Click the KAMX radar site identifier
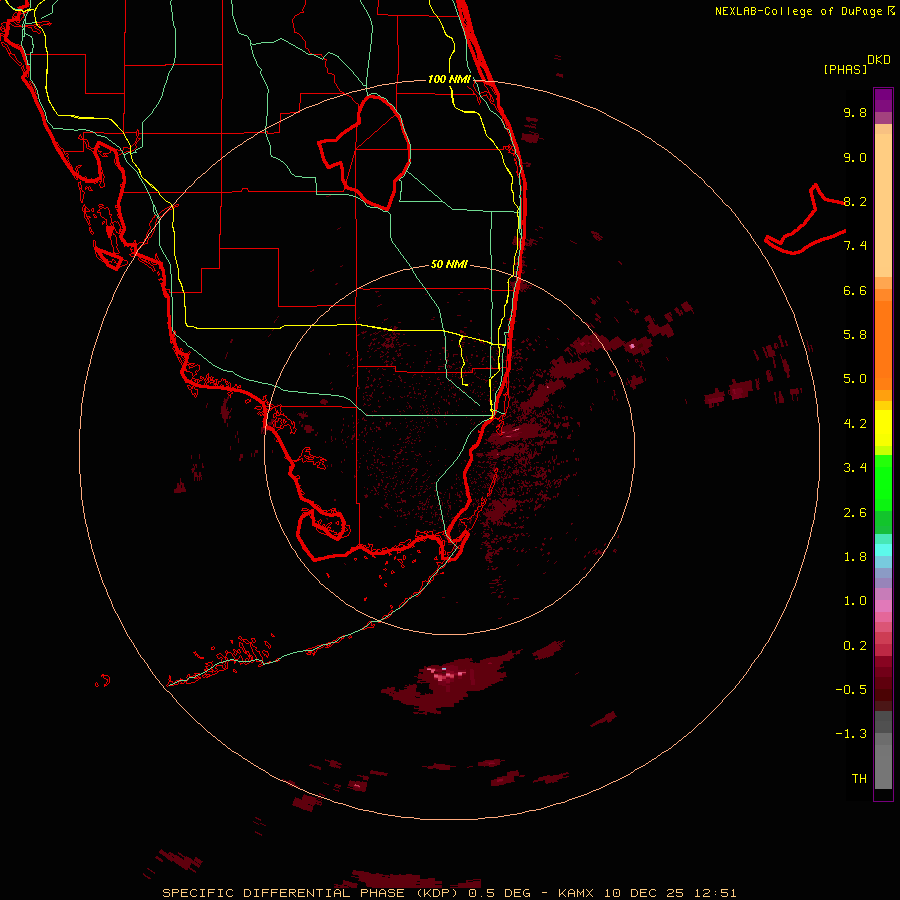This screenshot has width=900, height=900. tap(577, 893)
